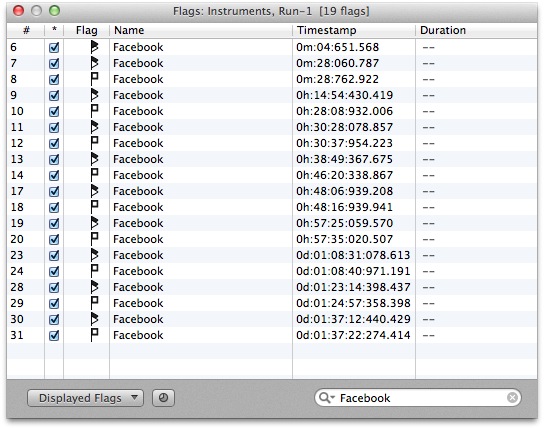Click the flag icon in row 12
The image size is (544, 429).
pos(94,143)
